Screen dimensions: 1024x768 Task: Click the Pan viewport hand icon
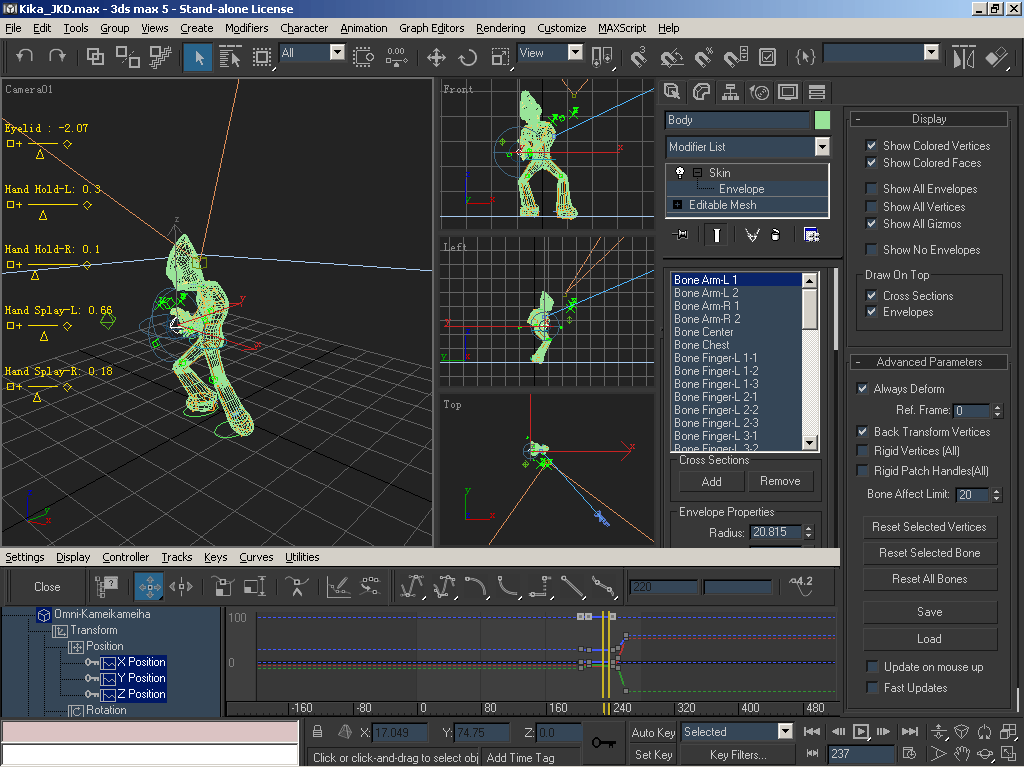(x=961, y=754)
